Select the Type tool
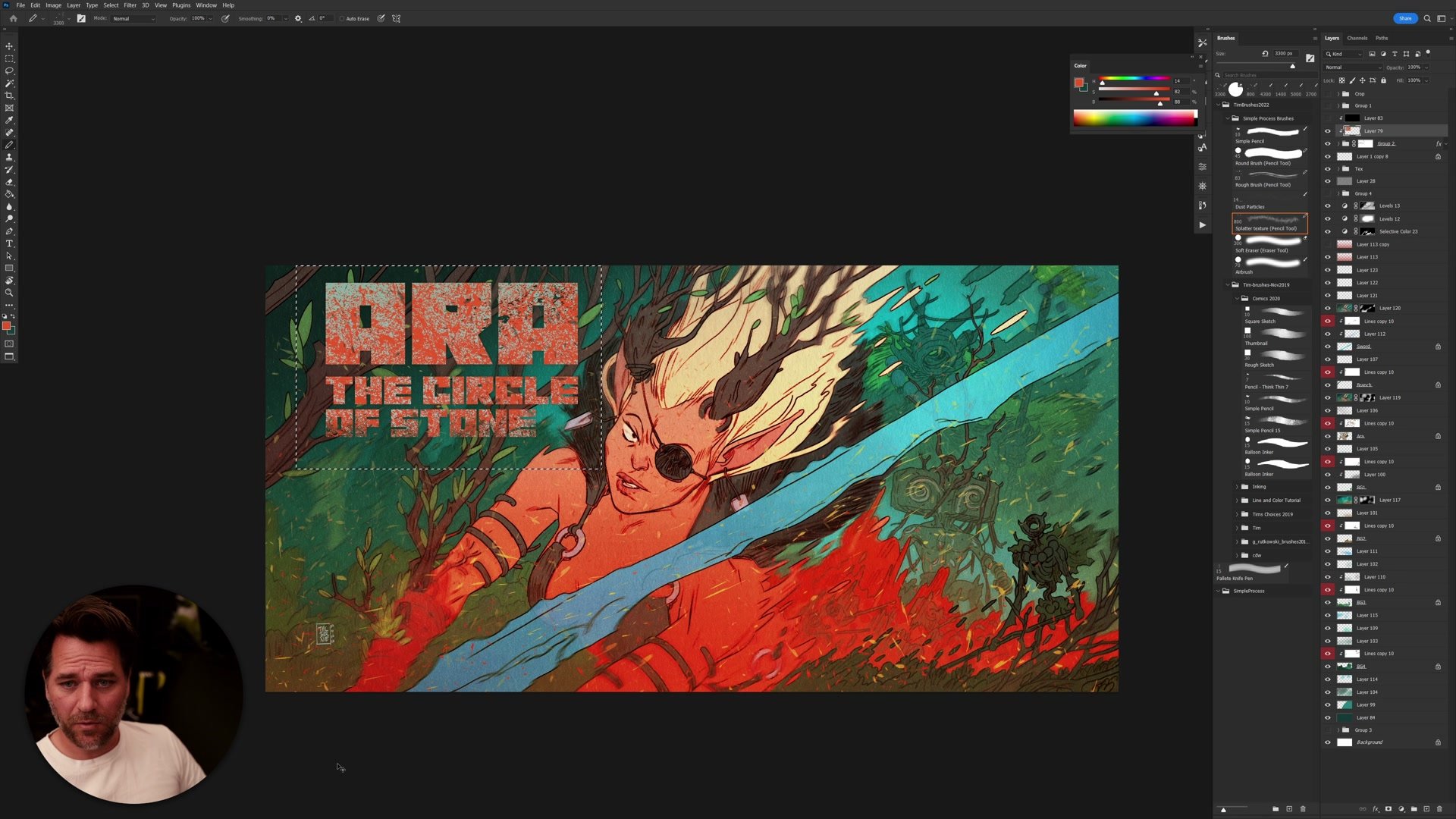Image resolution: width=1456 pixels, height=819 pixels. pos(9,243)
